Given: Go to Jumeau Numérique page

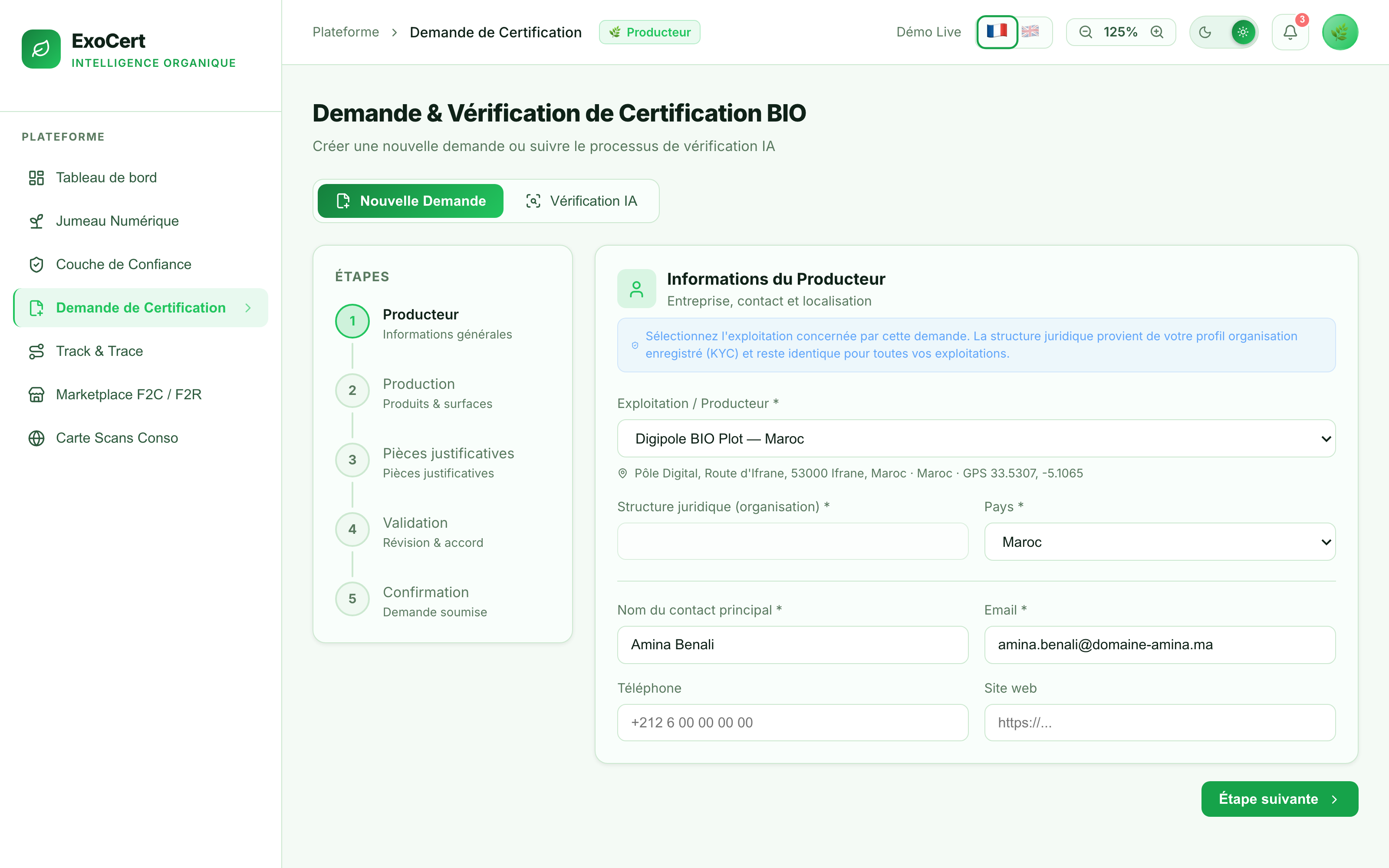Looking at the screenshot, I should tap(141, 221).
